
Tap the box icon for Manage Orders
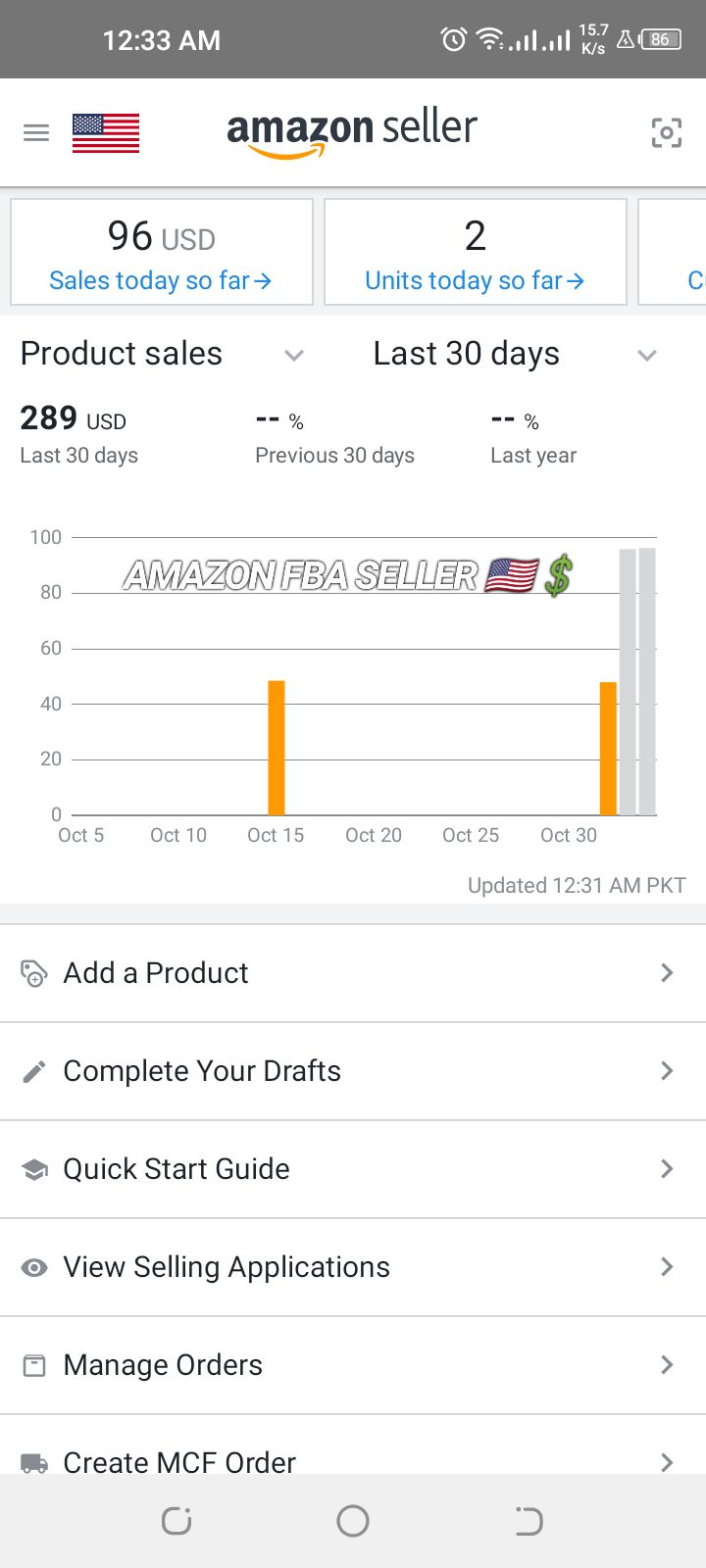click(x=34, y=1365)
